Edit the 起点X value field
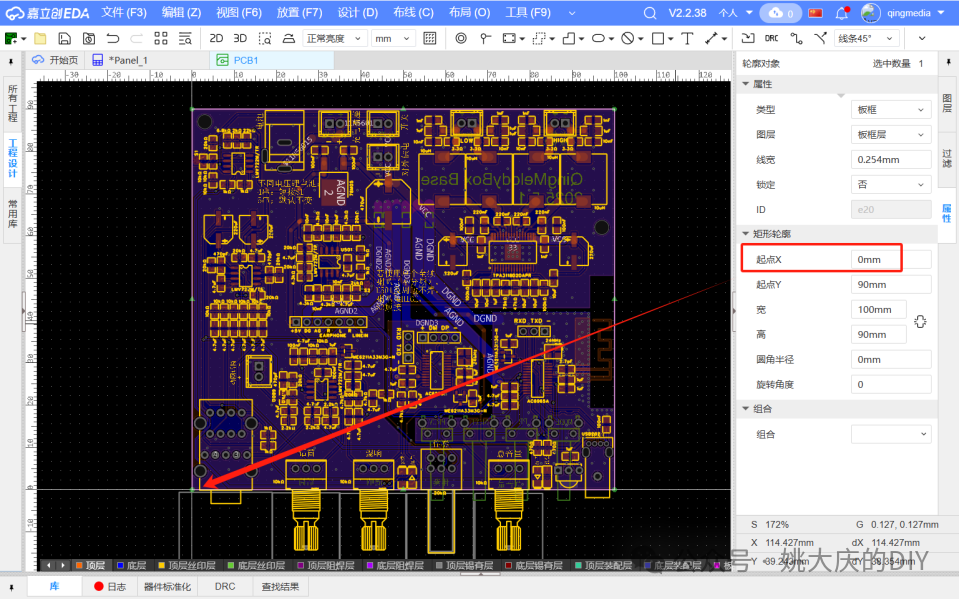 point(875,258)
